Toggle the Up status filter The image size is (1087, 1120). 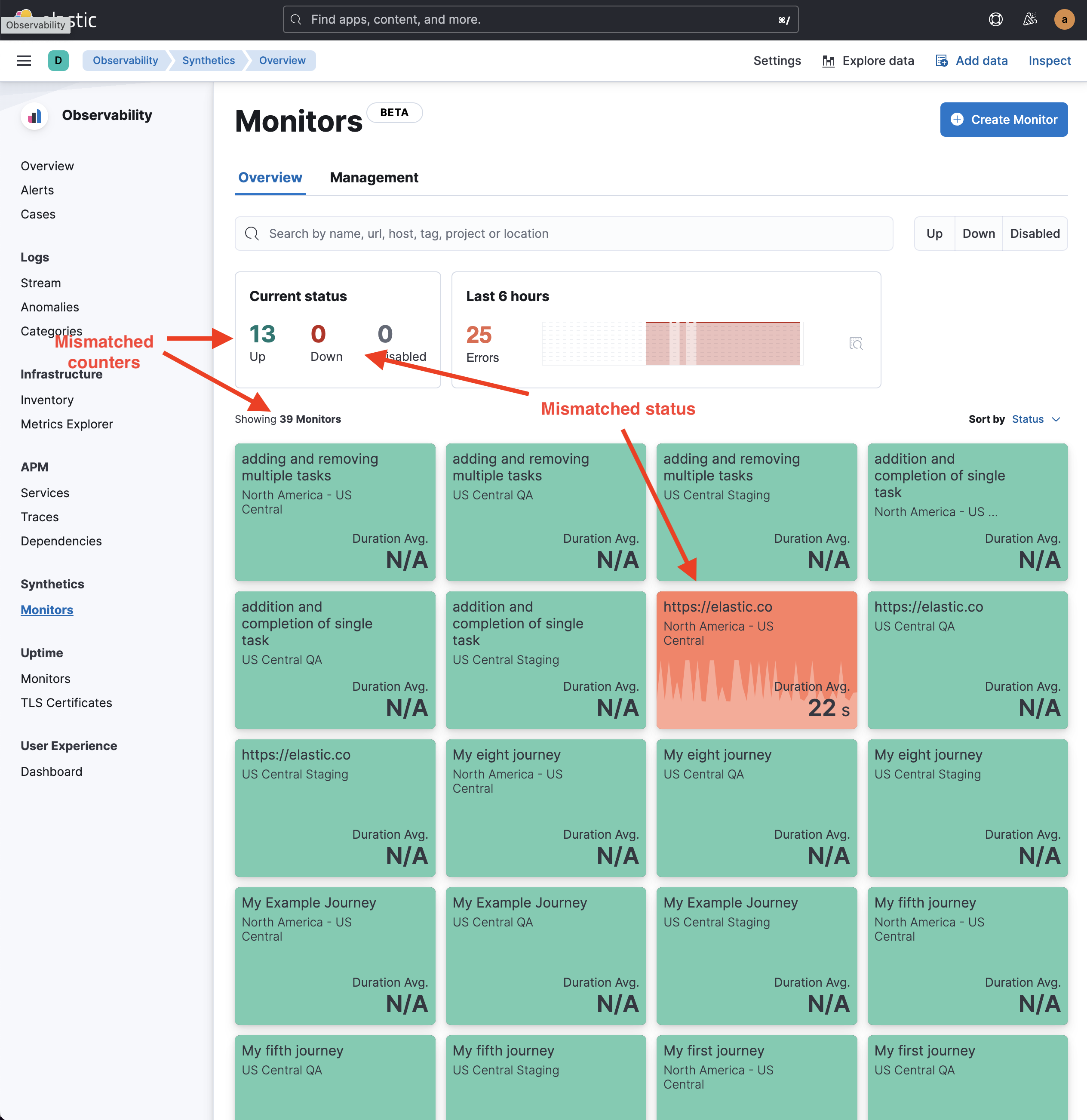click(x=934, y=233)
